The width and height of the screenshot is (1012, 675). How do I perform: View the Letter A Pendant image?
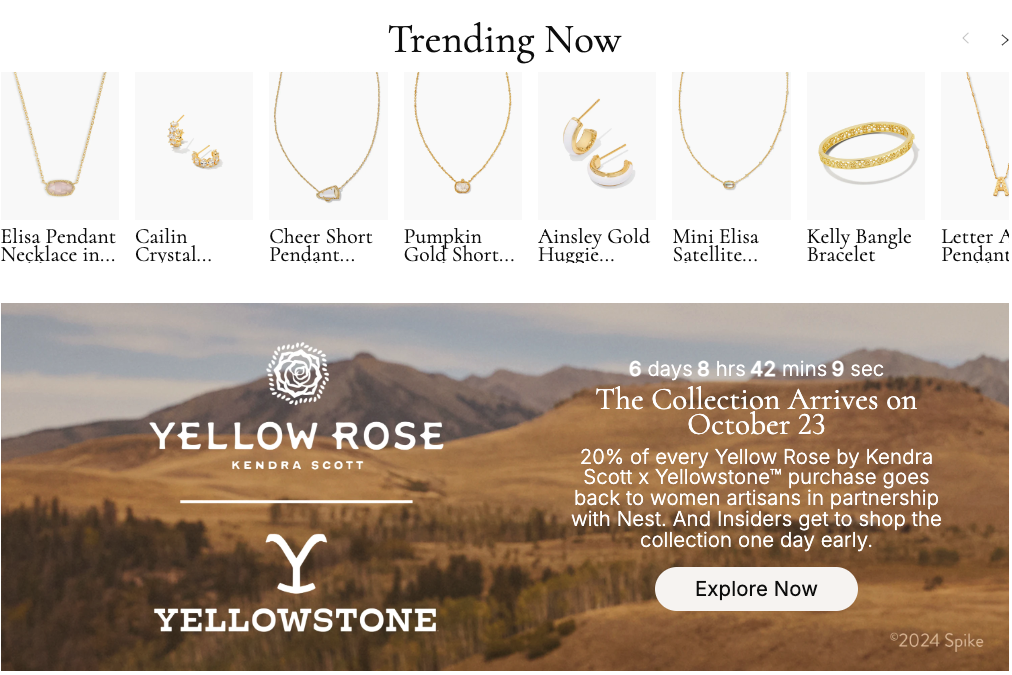[x=975, y=146]
